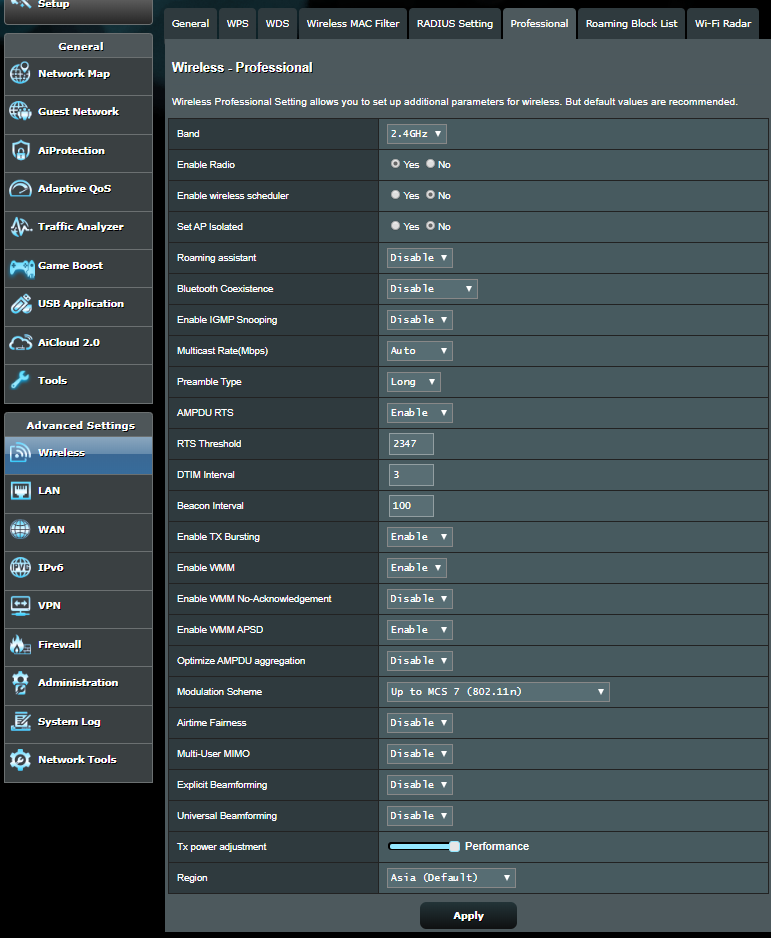
Task: Select Yes for Enable wireless scheduler
Action: tap(396, 196)
